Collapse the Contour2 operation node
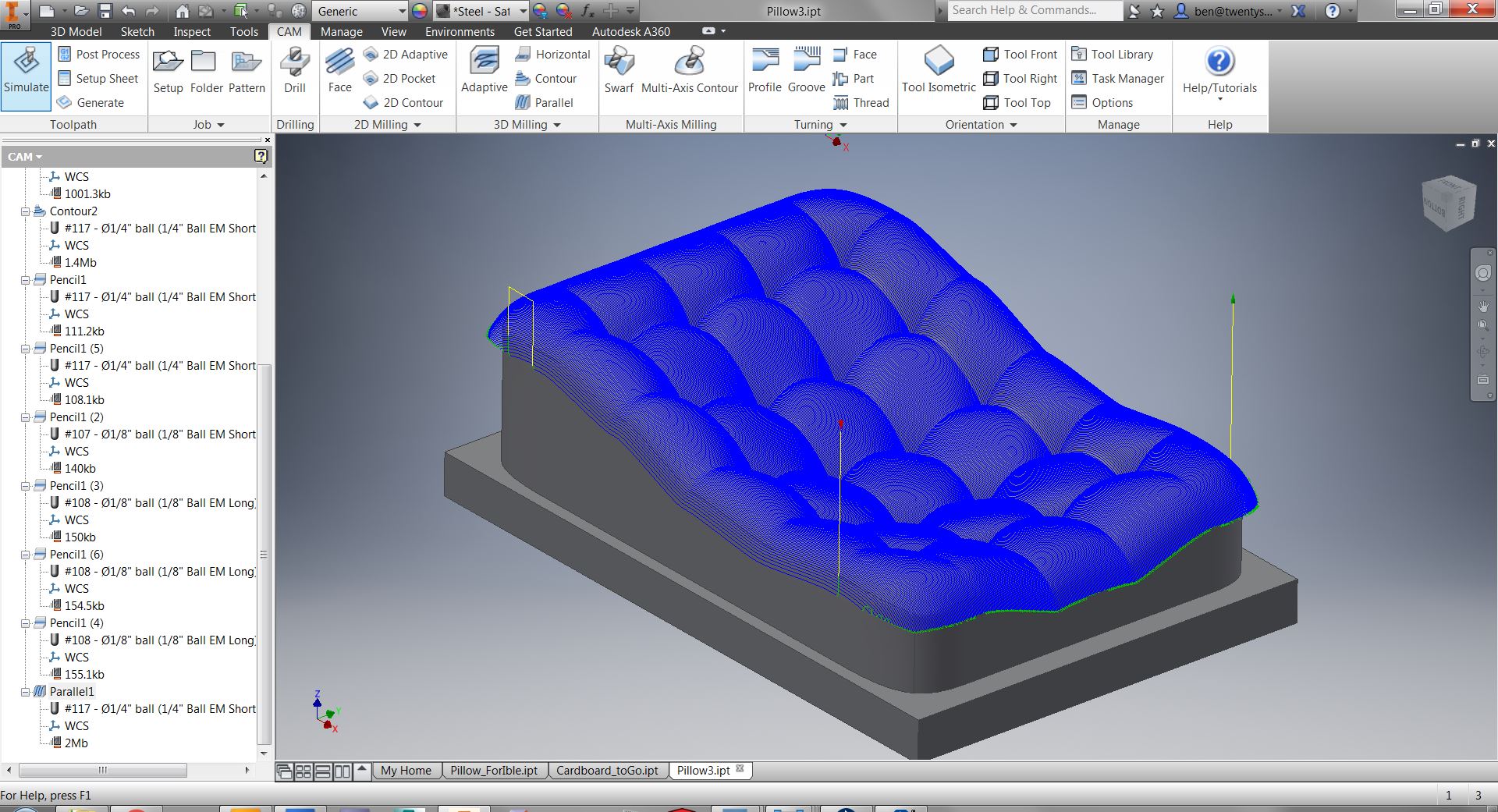The height and width of the screenshot is (812, 1498). [25, 211]
